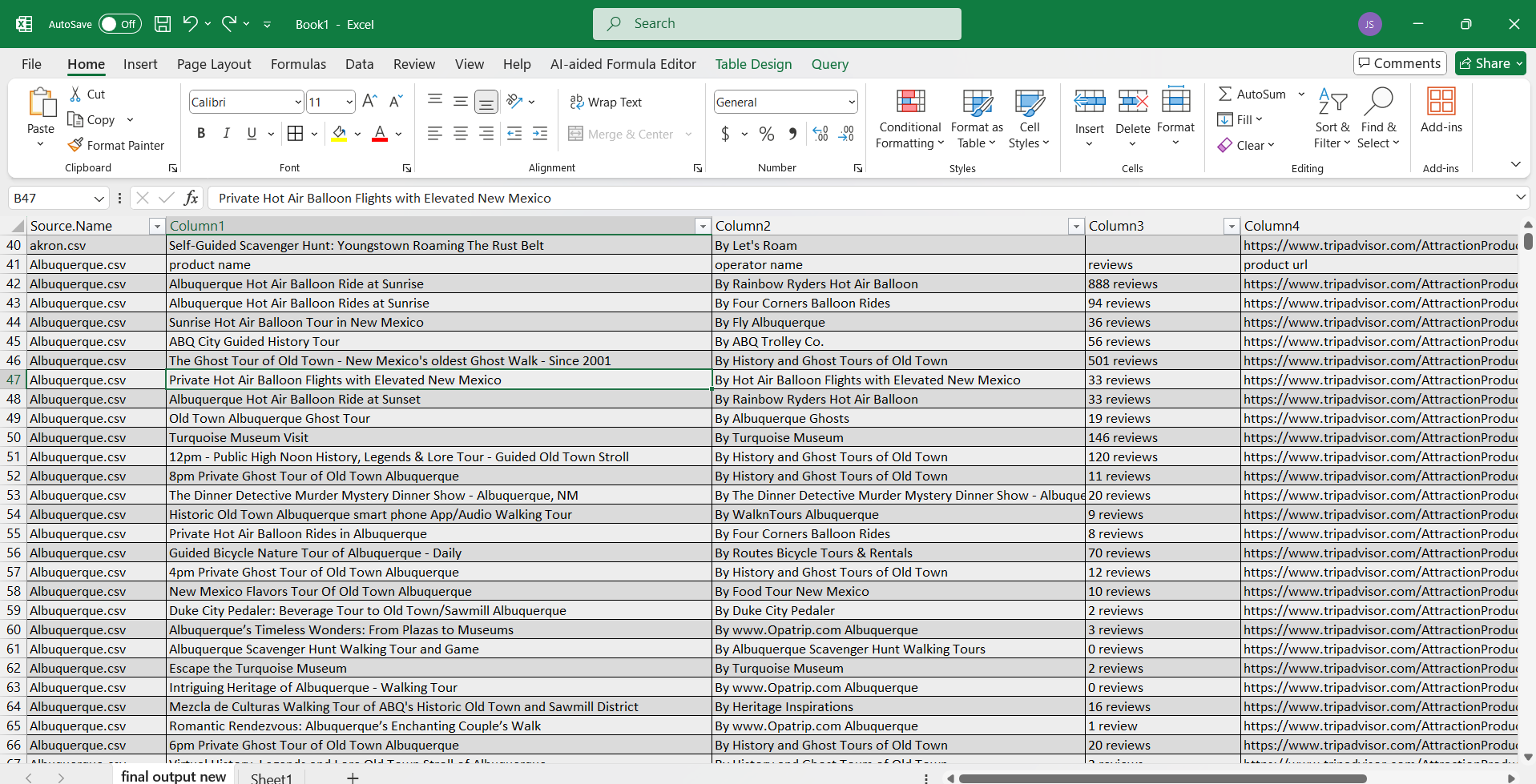The width and height of the screenshot is (1536, 784).
Task: Click the Format Painter brush
Action: point(75,145)
